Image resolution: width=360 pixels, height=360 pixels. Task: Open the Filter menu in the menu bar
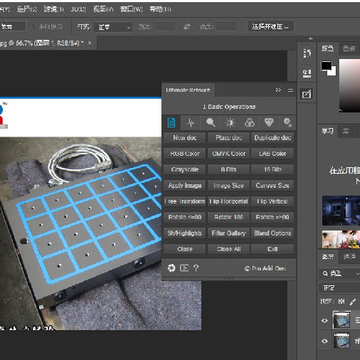pos(53,9)
